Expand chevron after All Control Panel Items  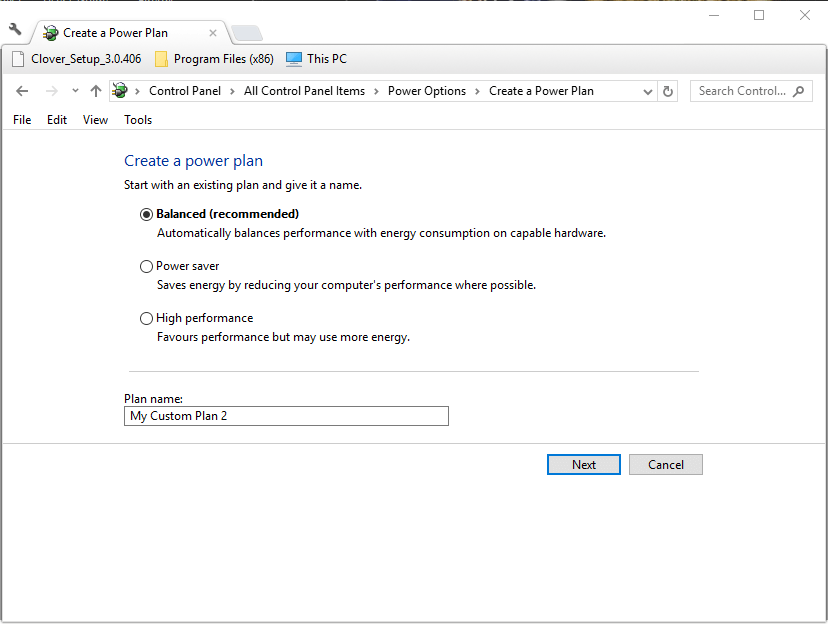tap(377, 91)
